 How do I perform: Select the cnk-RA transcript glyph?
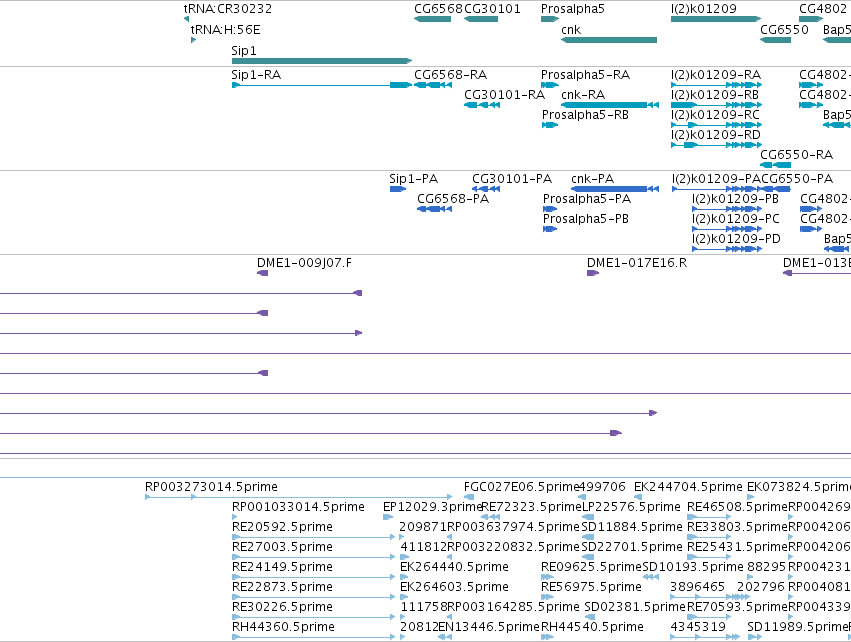[610, 105]
